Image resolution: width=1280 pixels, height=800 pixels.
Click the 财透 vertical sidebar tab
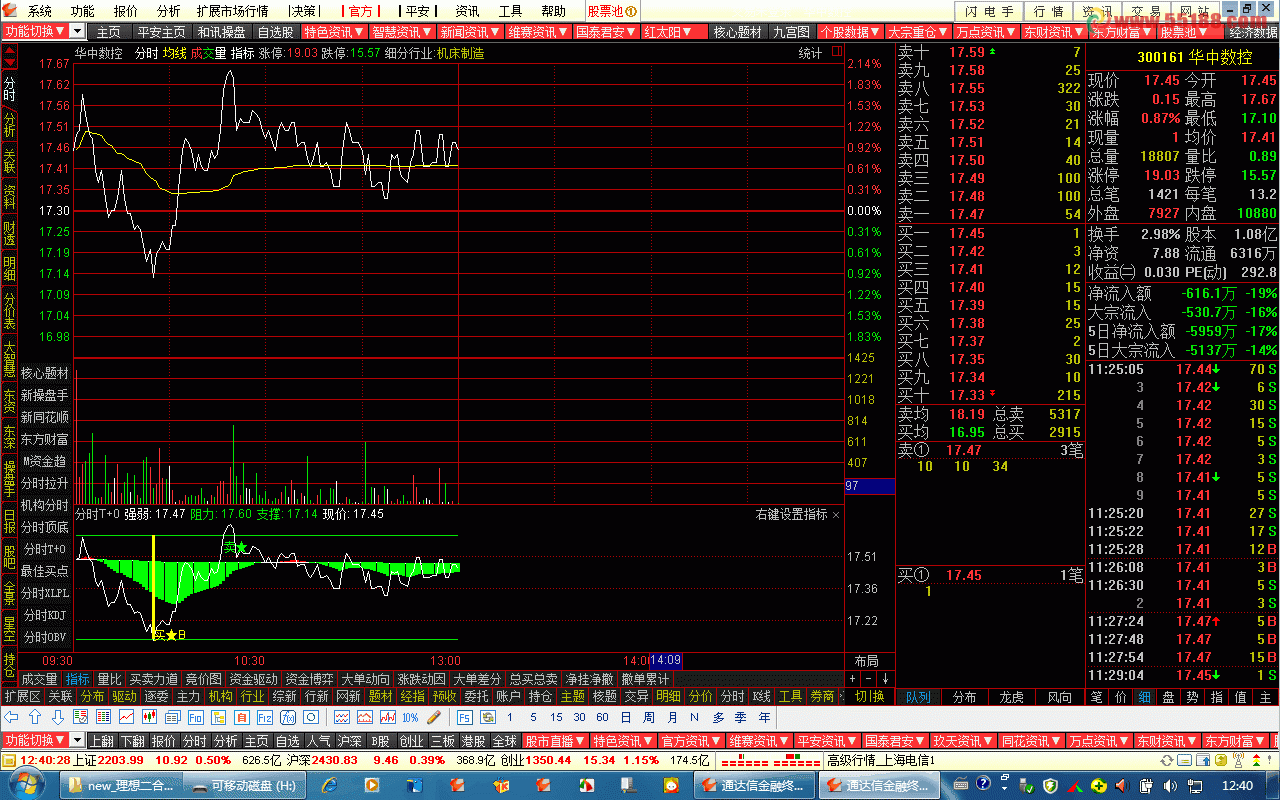(9, 233)
